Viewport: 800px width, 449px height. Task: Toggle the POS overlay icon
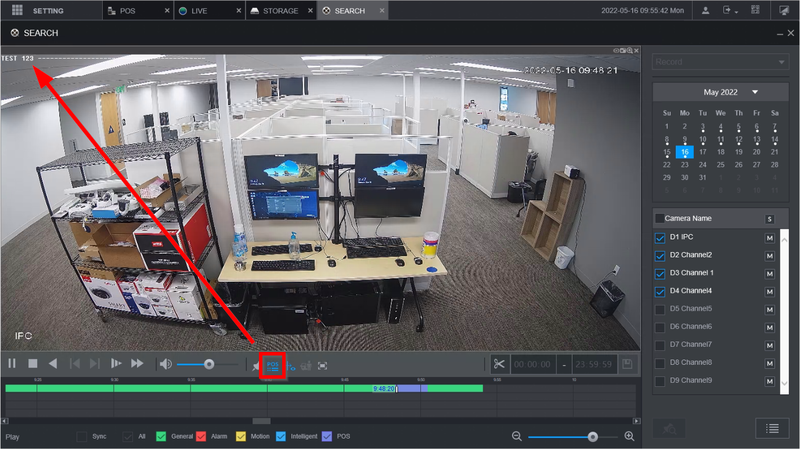[x=272, y=366]
